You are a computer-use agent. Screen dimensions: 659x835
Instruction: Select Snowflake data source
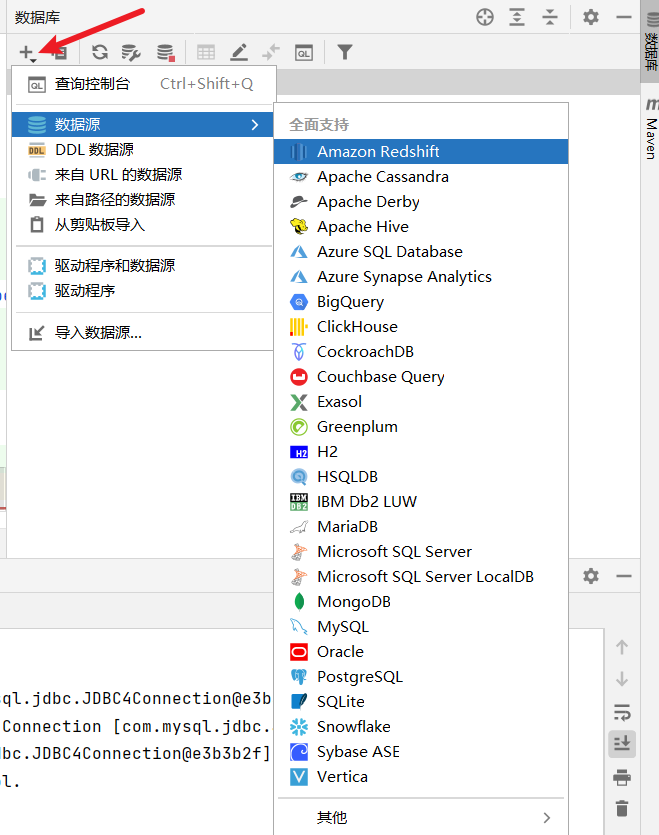click(421, 727)
